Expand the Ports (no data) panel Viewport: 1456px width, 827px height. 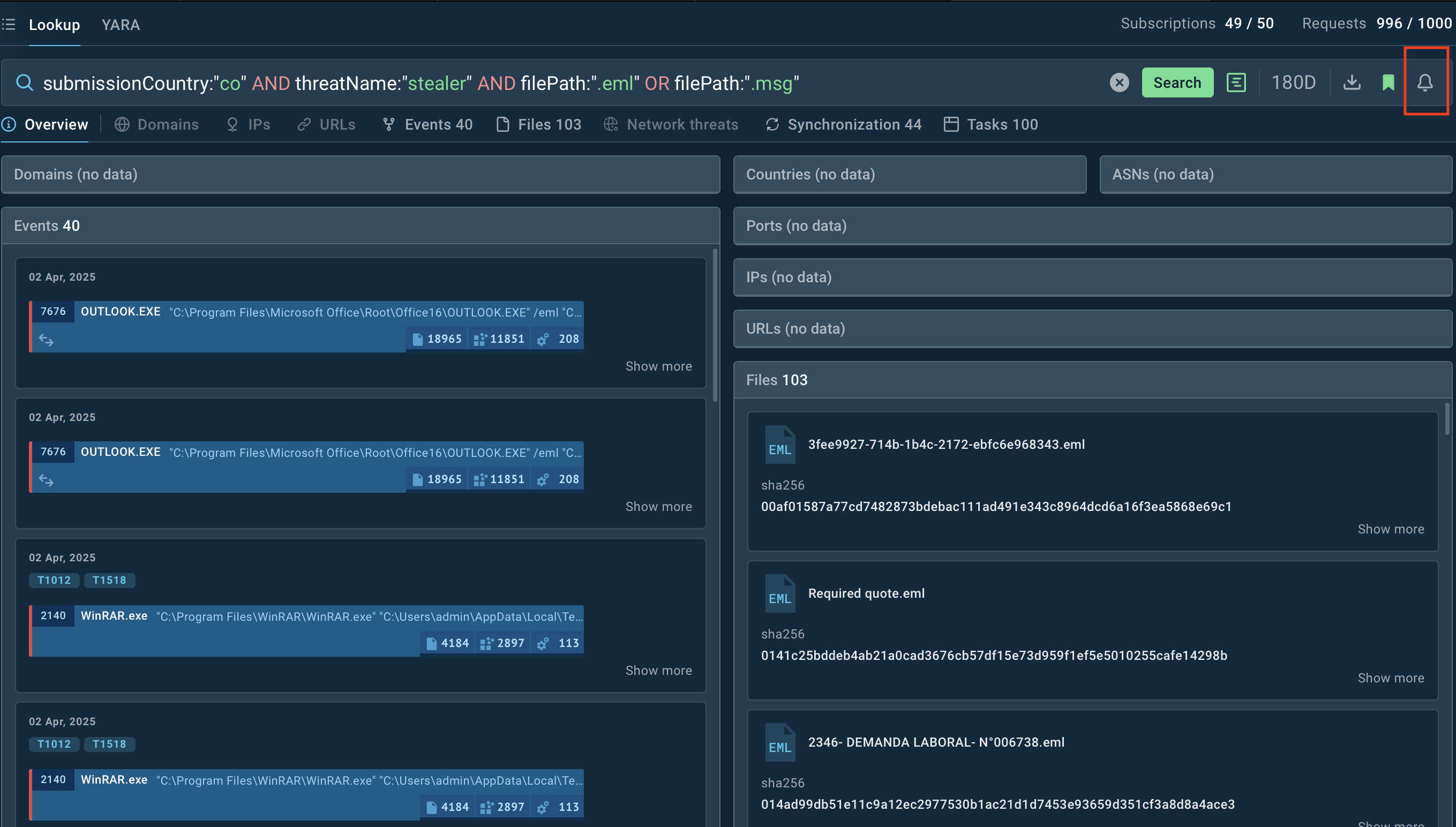coord(1093,226)
